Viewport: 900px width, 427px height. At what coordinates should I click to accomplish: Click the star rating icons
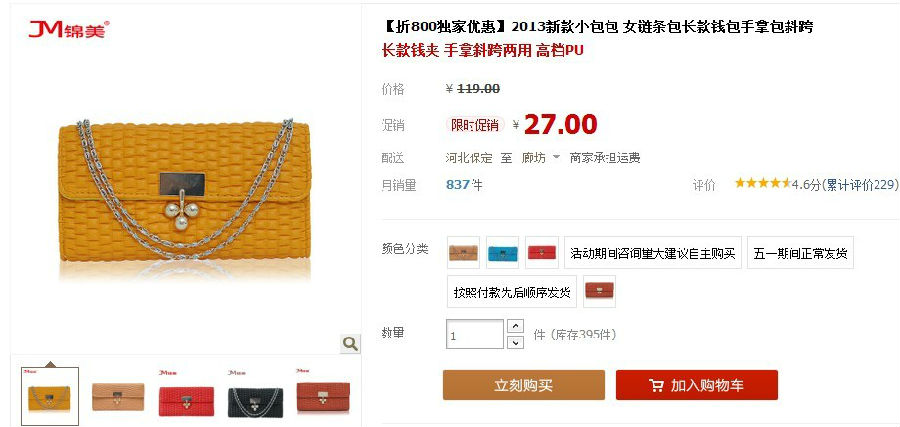tap(763, 184)
